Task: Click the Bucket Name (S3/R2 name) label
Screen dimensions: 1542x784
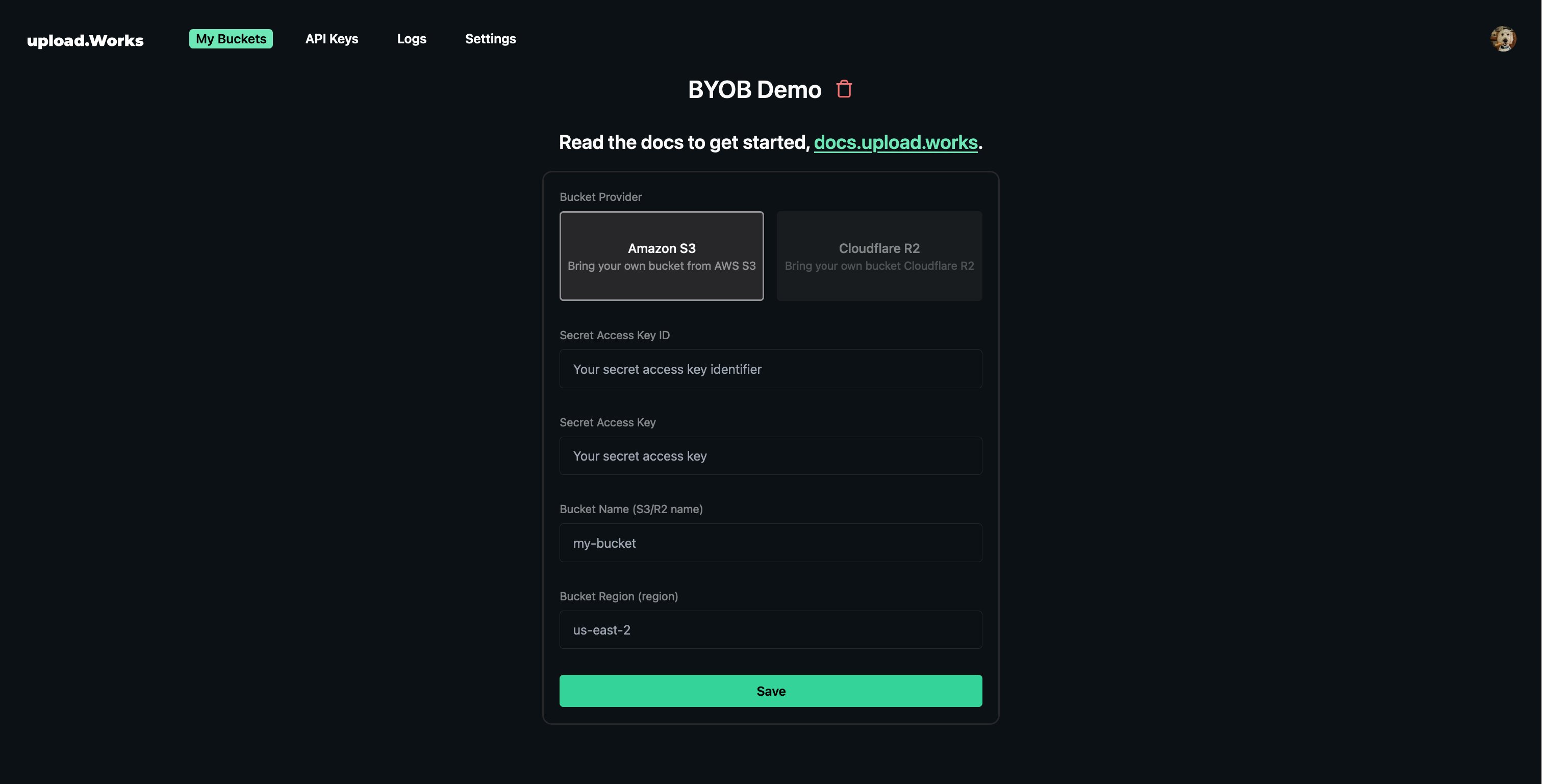Action: [631, 509]
